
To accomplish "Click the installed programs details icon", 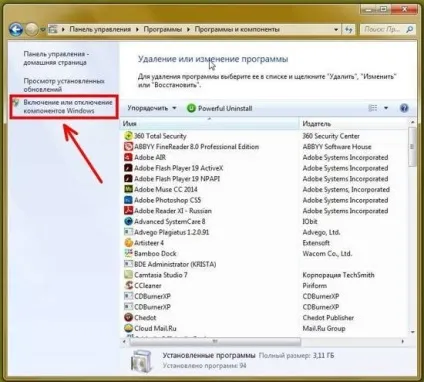I will click(141, 361).
